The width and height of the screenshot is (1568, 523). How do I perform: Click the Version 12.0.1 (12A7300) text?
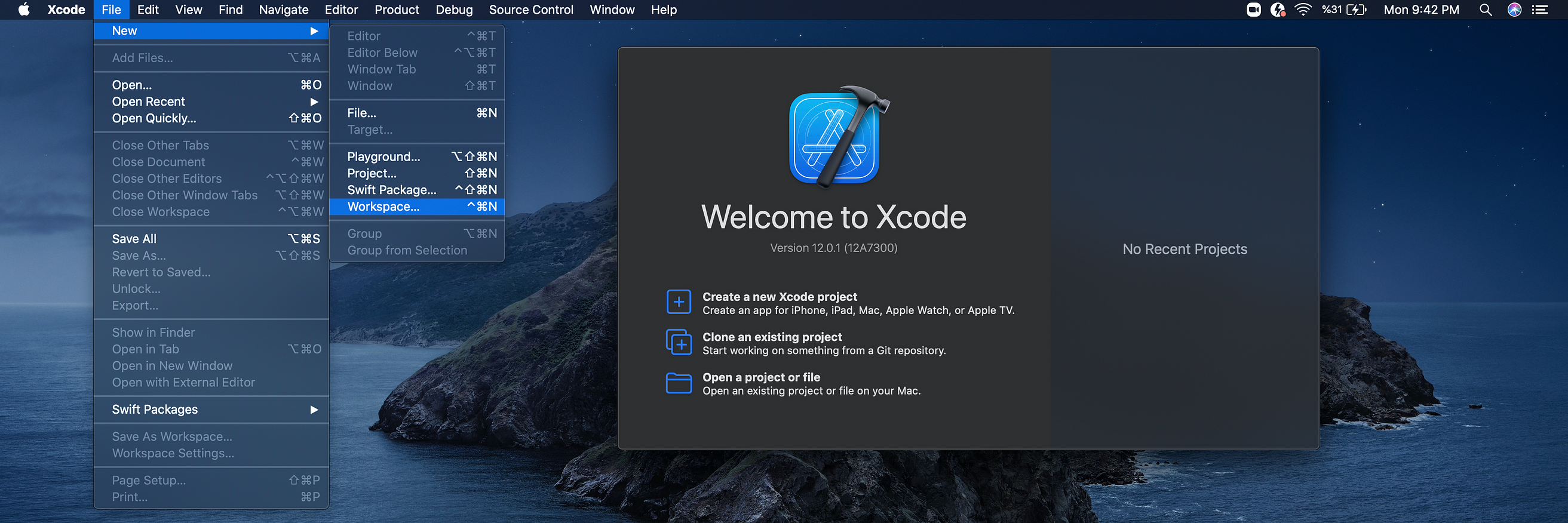(x=834, y=248)
